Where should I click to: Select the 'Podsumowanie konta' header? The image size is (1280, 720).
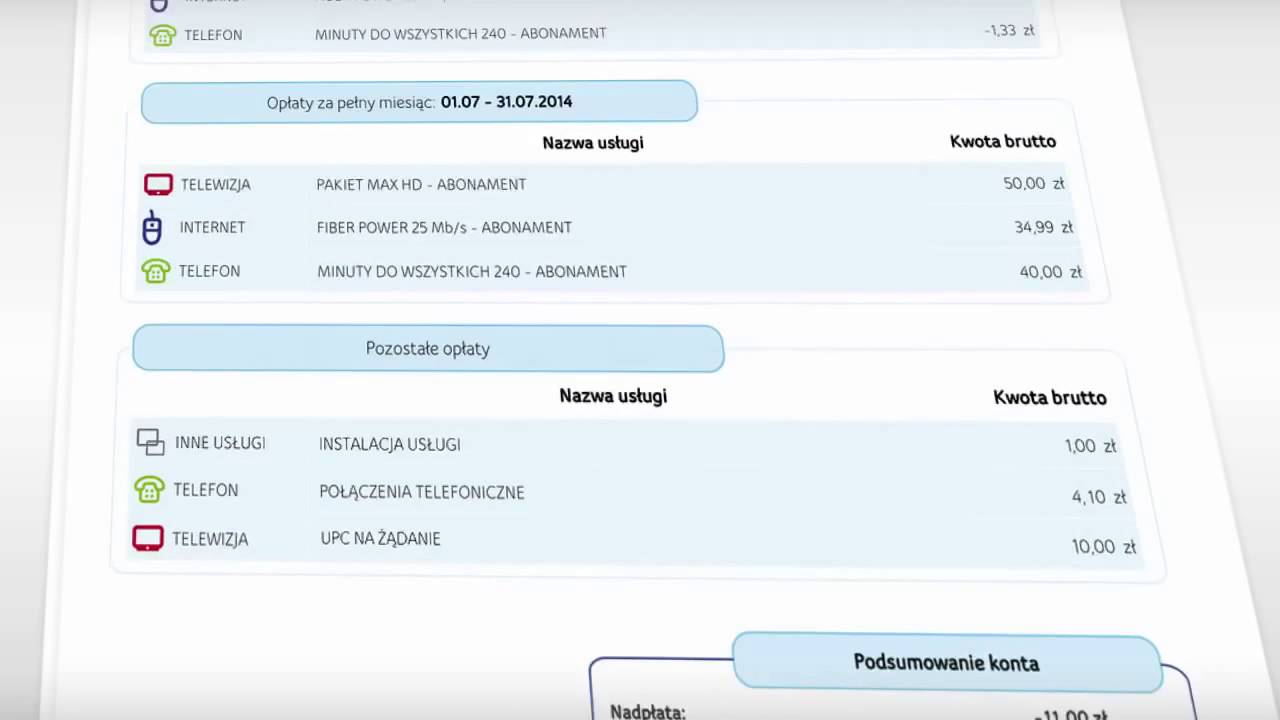click(946, 662)
